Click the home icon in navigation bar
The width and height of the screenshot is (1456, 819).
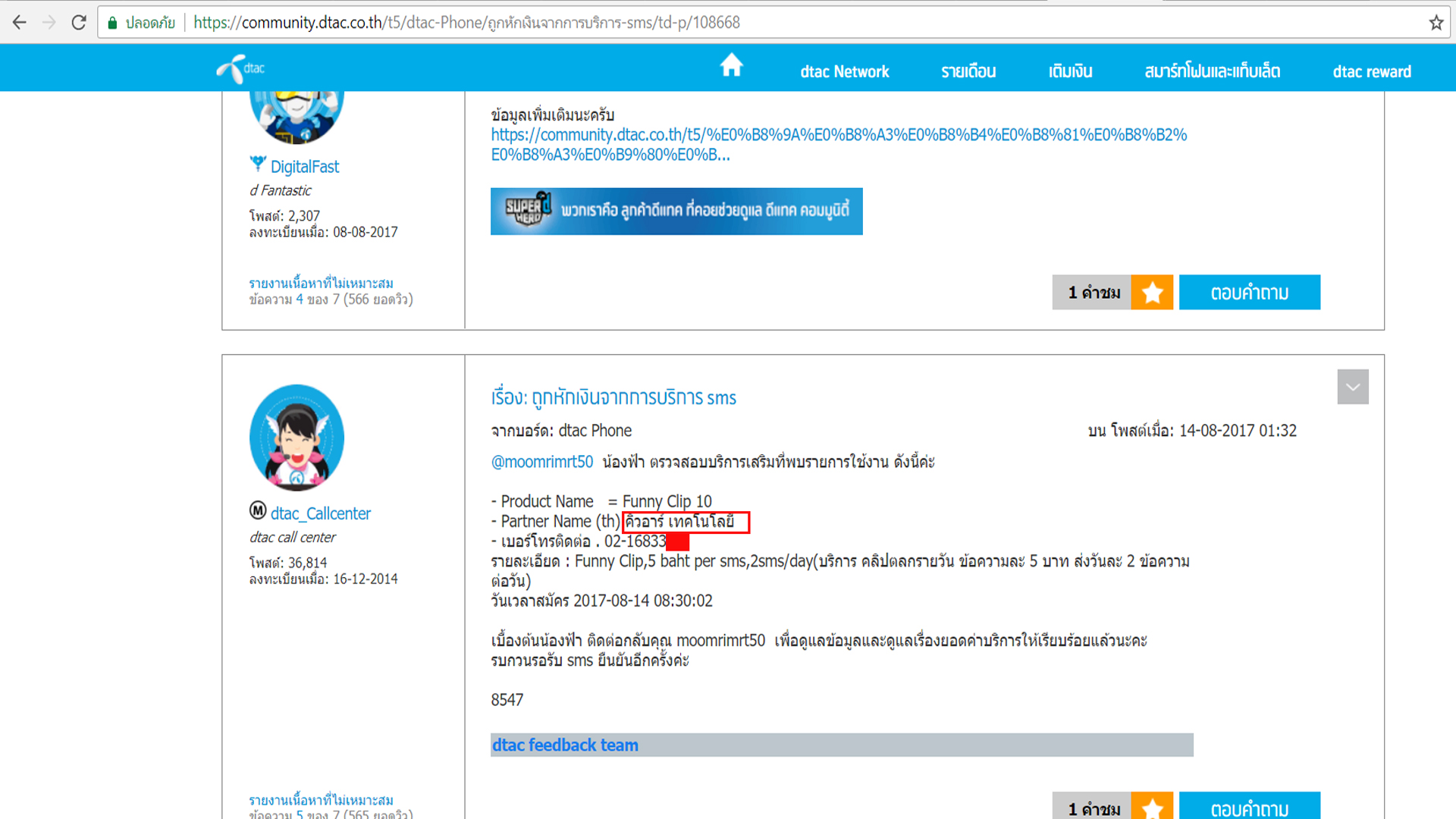[731, 66]
